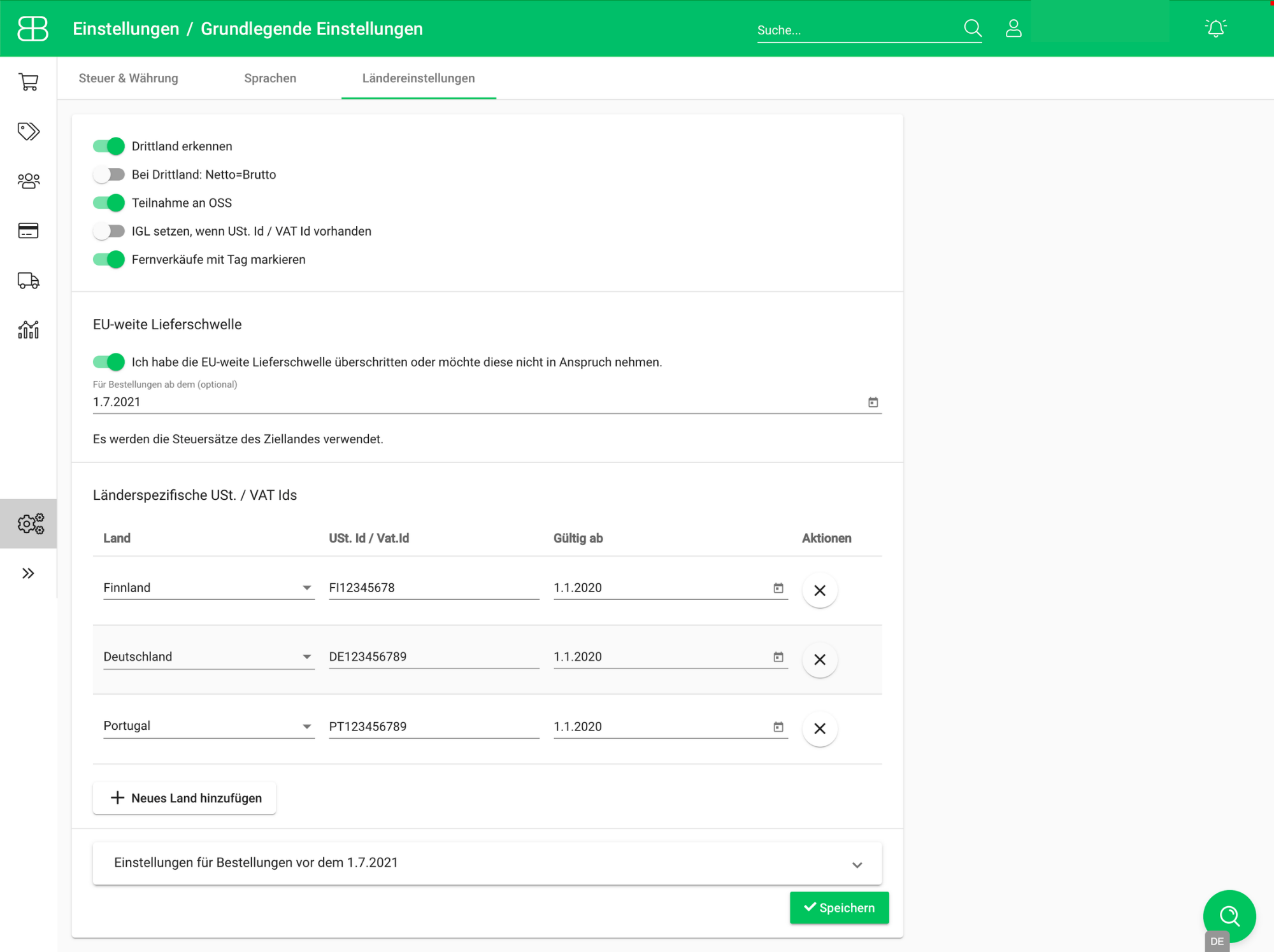1274x952 pixels.
Task: Switch to the Steuer & Währung tab
Action: click(128, 78)
